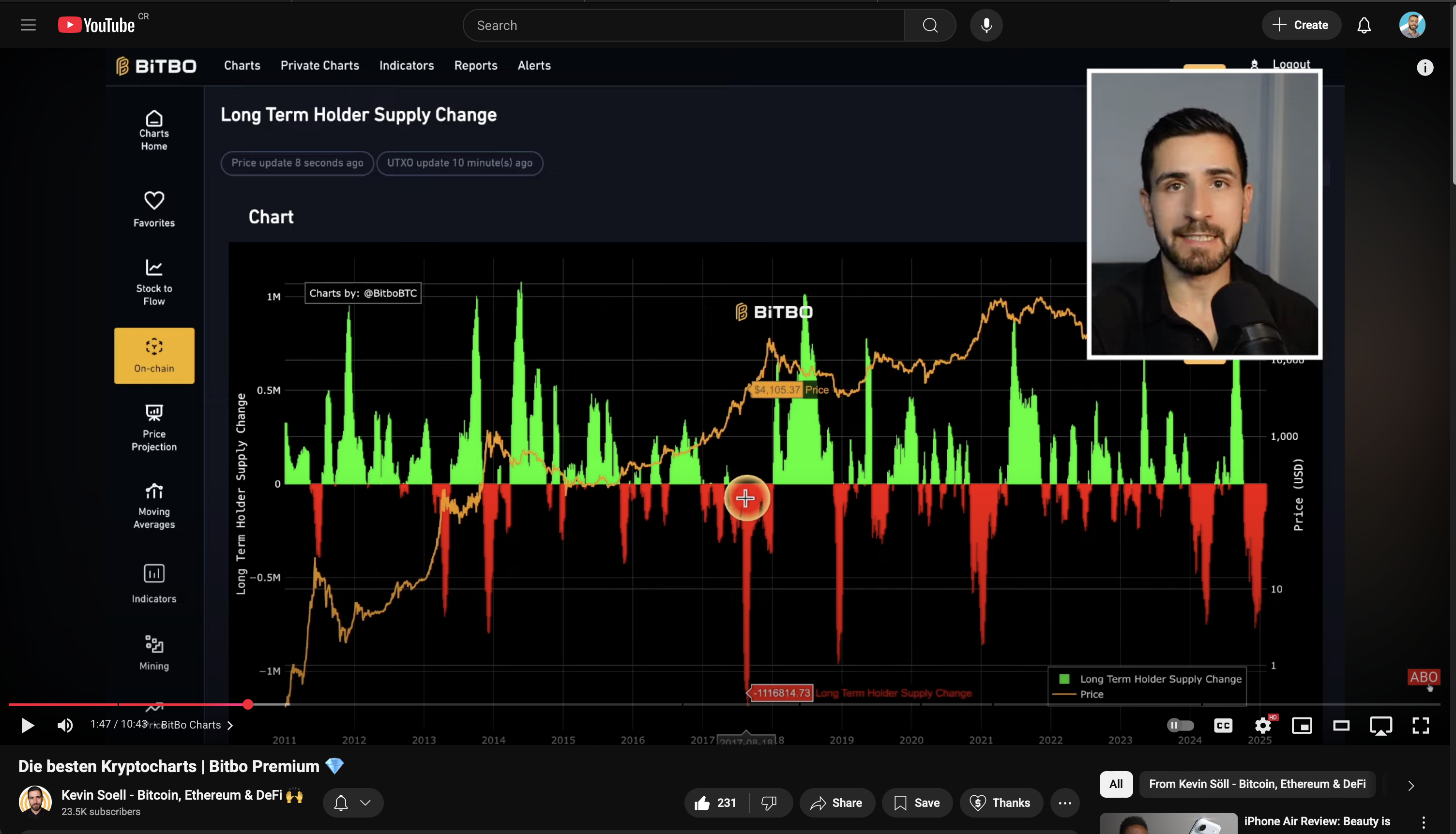The height and width of the screenshot is (834, 1456).
Task: Select the From Kevin Söll filter chip
Action: coord(1257,784)
